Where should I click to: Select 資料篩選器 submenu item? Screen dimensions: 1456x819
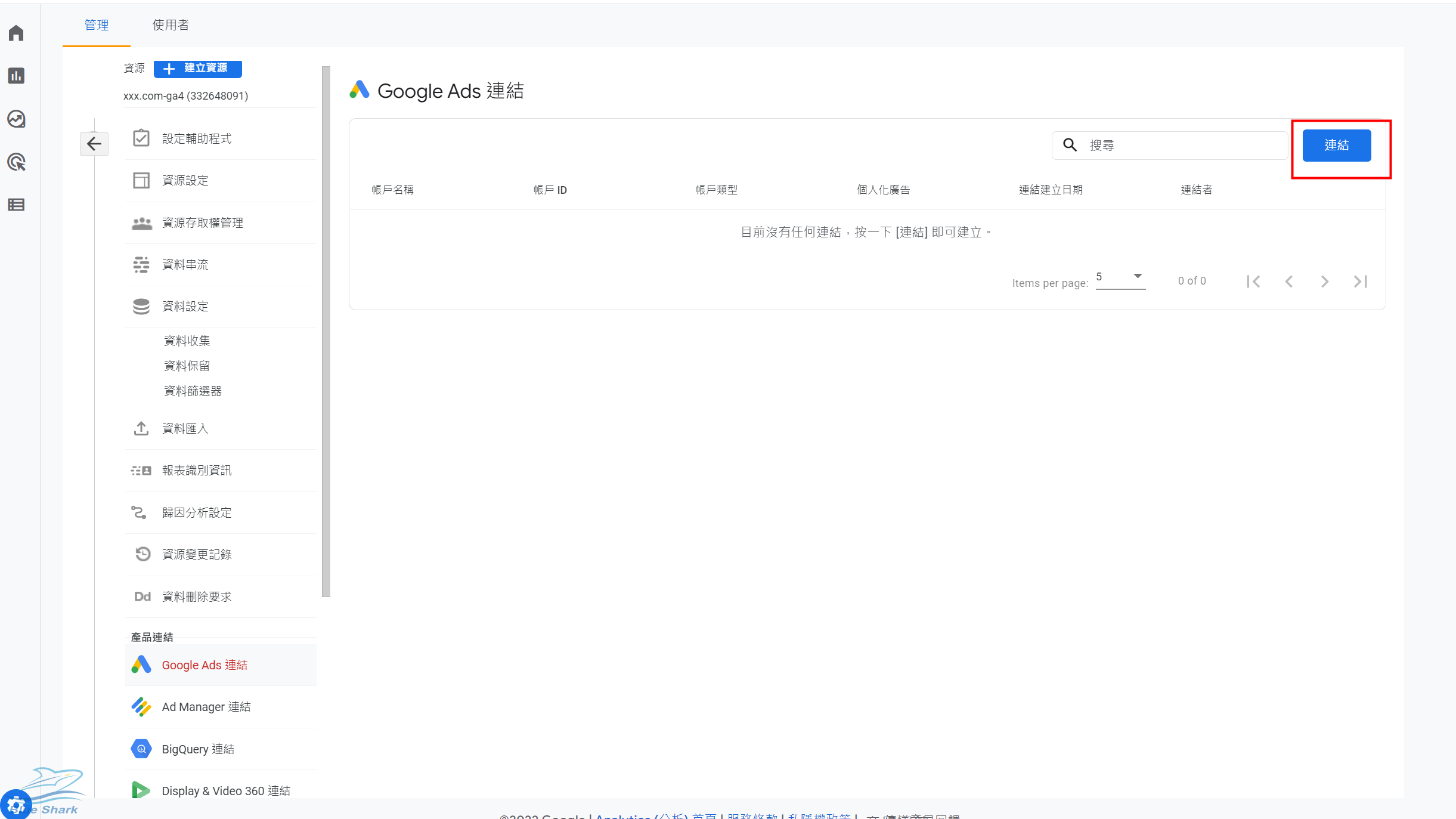point(193,391)
